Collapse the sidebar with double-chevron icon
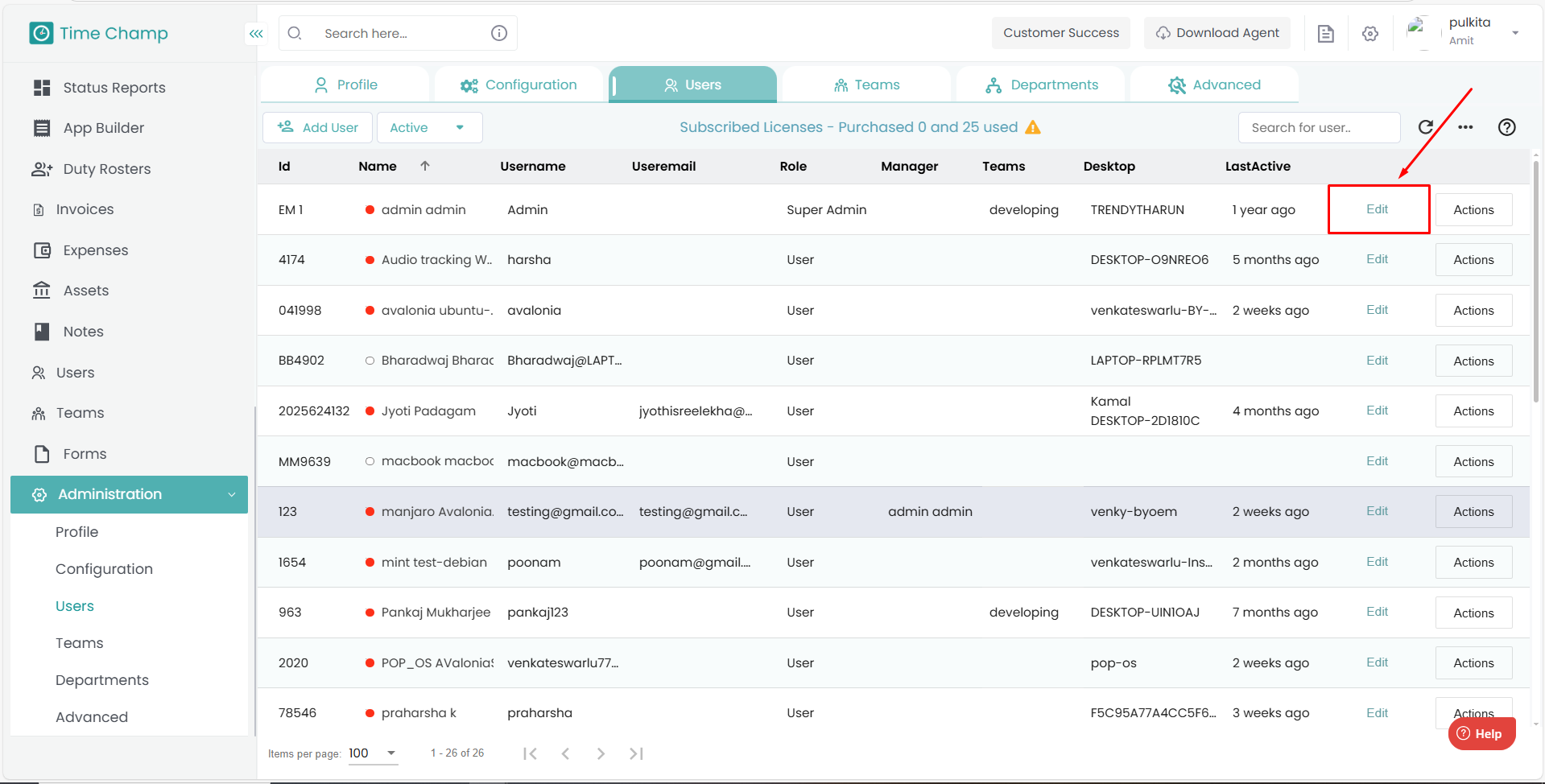The width and height of the screenshot is (1545, 784). click(x=256, y=34)
